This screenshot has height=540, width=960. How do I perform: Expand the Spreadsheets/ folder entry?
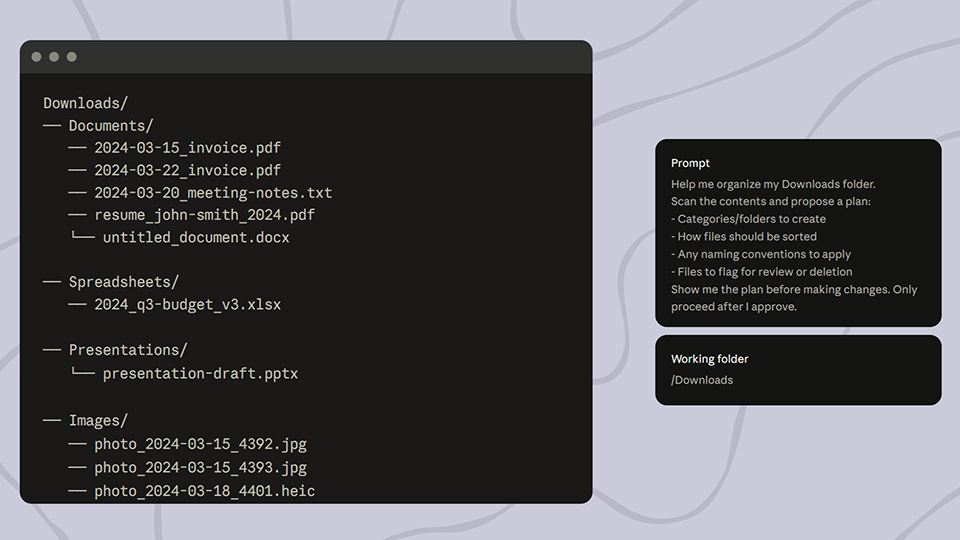[123, 282]
